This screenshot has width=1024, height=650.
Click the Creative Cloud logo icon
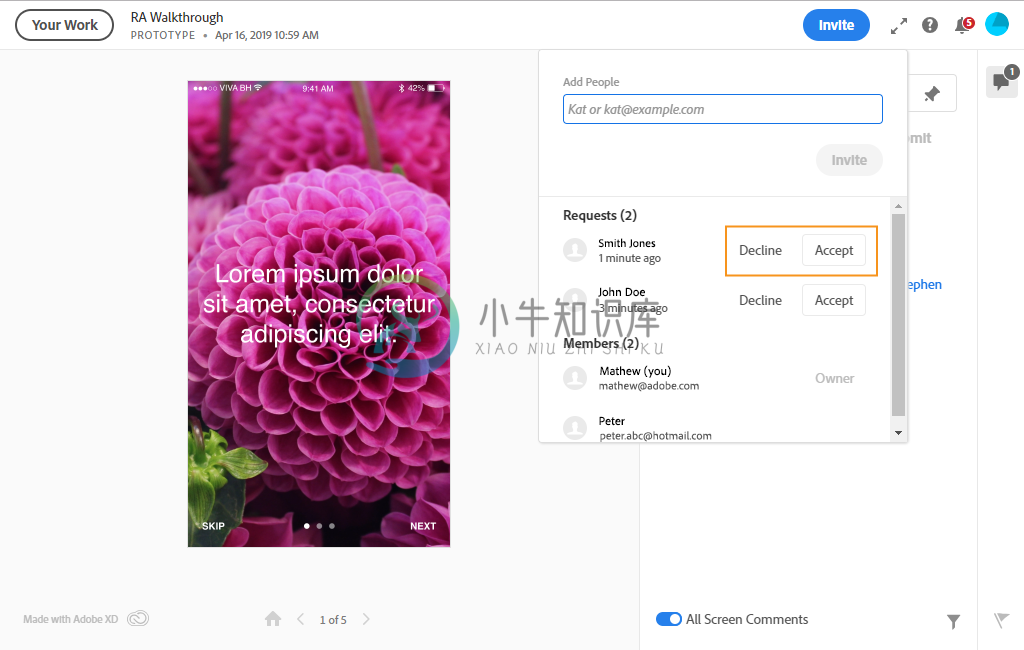(138, 618)
